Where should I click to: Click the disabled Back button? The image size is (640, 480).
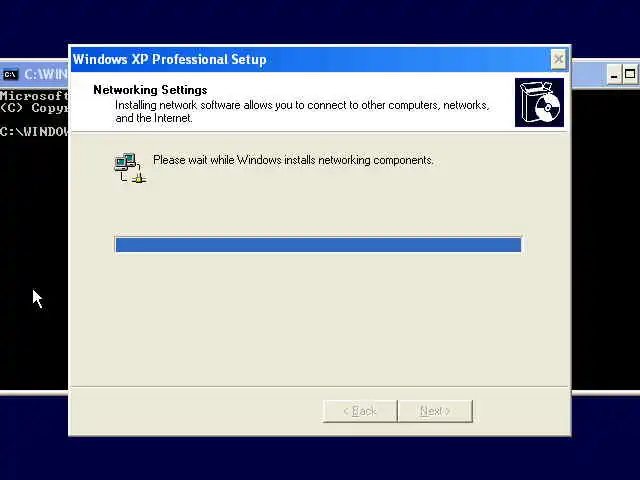(360, 411)
